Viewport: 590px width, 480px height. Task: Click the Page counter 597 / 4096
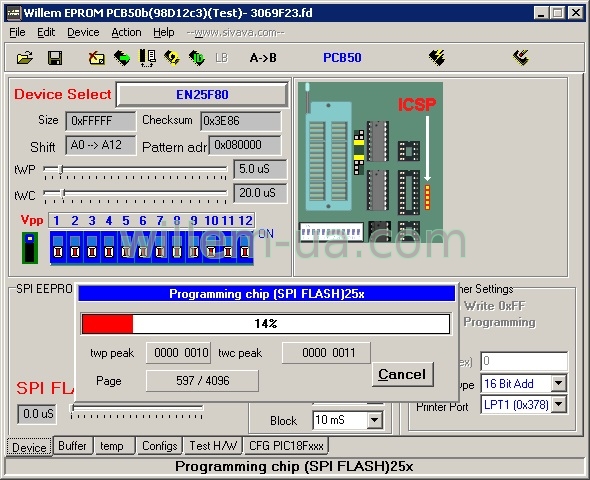[x=202, y=381]
